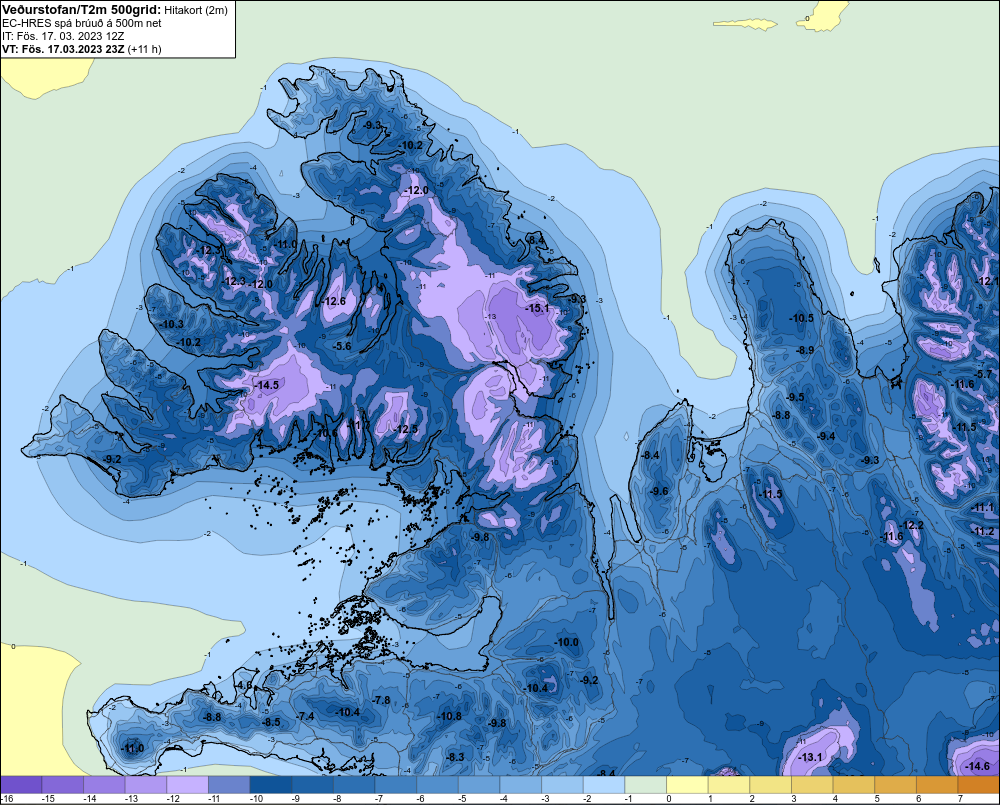Click the legend scale value 7
This screenshot has width=1000, height=805.
pyautogui.click(x=960, y=799)
